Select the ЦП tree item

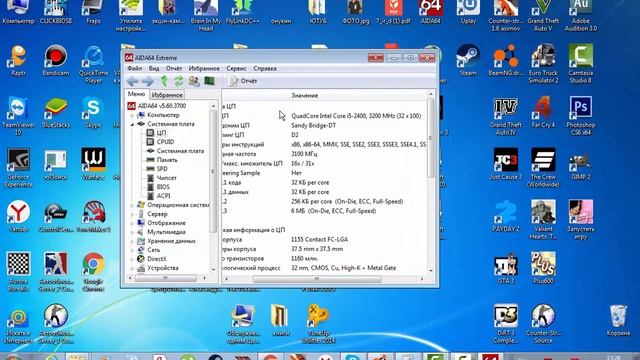click(157, 133)
